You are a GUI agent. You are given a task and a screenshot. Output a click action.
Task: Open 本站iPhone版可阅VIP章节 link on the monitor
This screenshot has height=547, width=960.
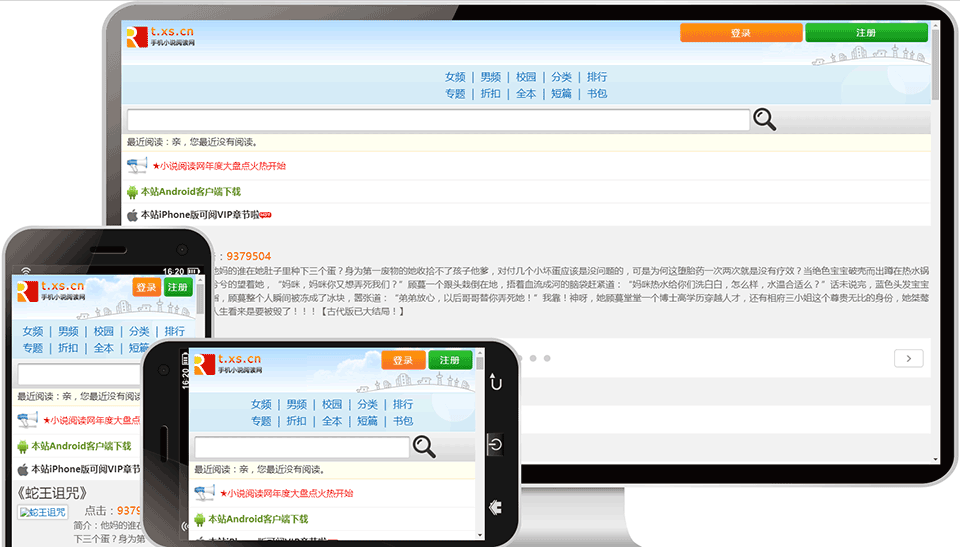coord(200,215)
